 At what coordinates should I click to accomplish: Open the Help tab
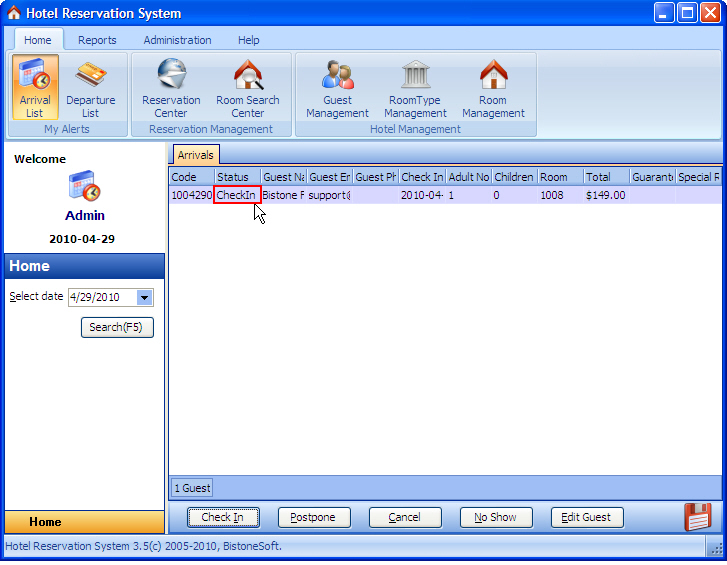pos(248,40)
